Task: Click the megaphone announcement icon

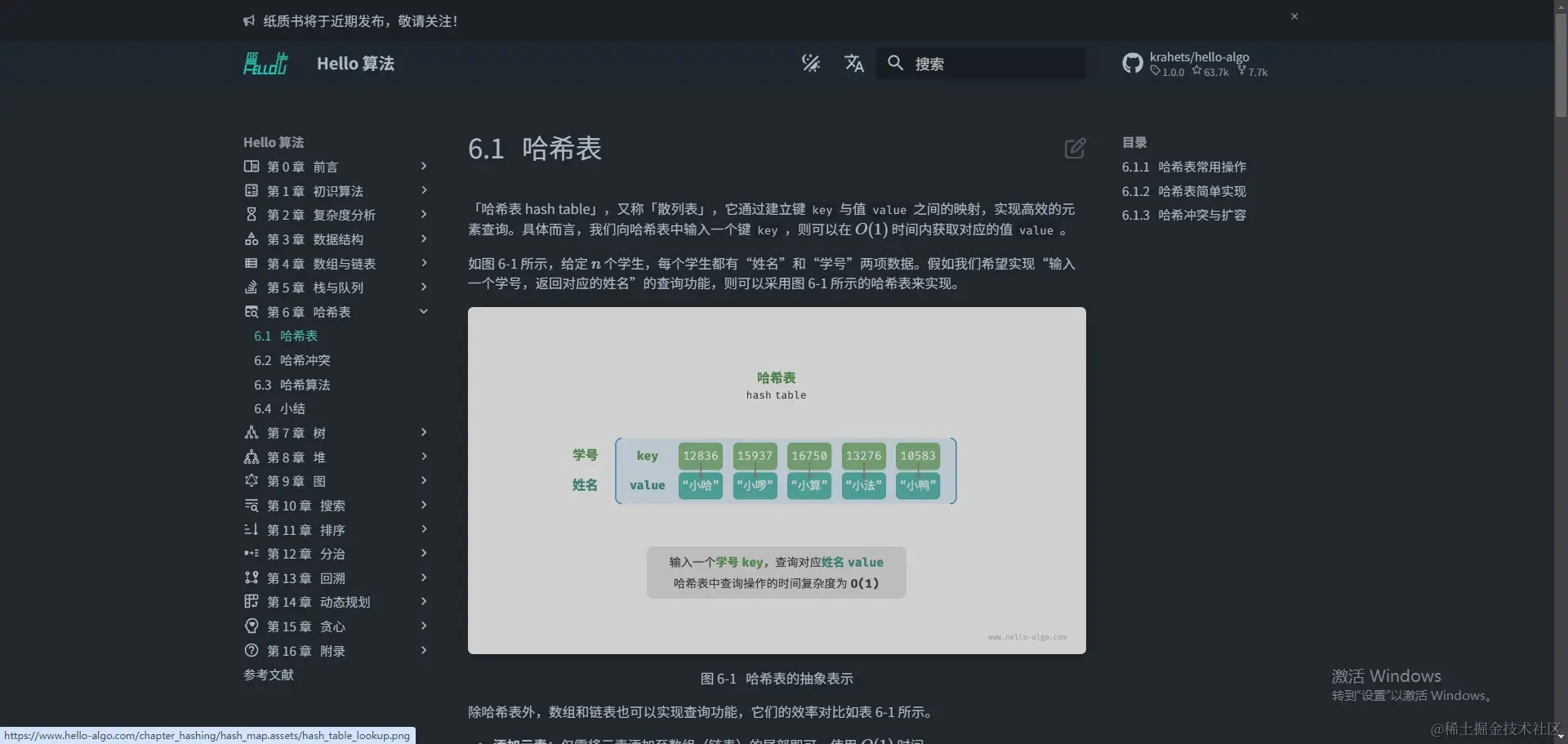Action: coord(249,21)
